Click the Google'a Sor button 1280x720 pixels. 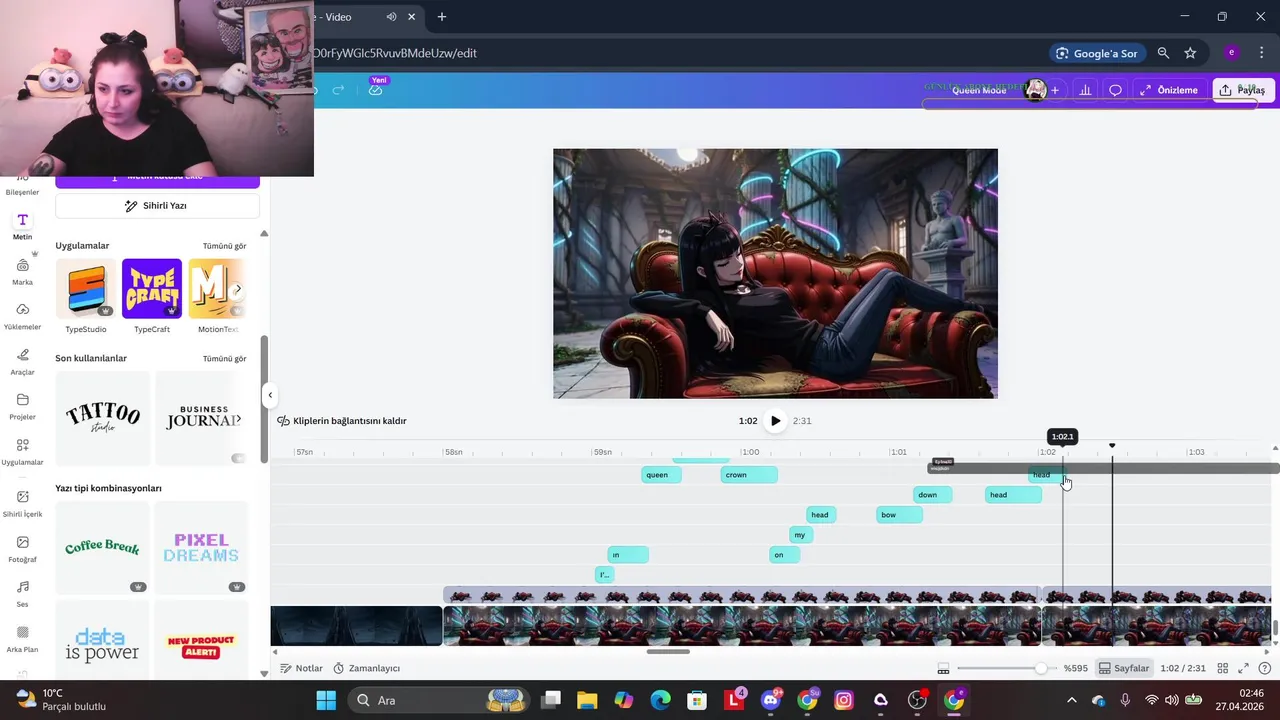(1096, 53)
